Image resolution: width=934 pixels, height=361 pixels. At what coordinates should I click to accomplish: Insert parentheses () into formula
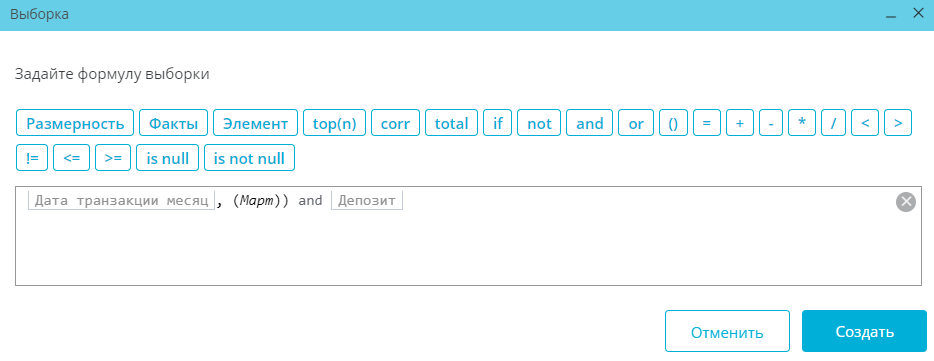(674, 123)
